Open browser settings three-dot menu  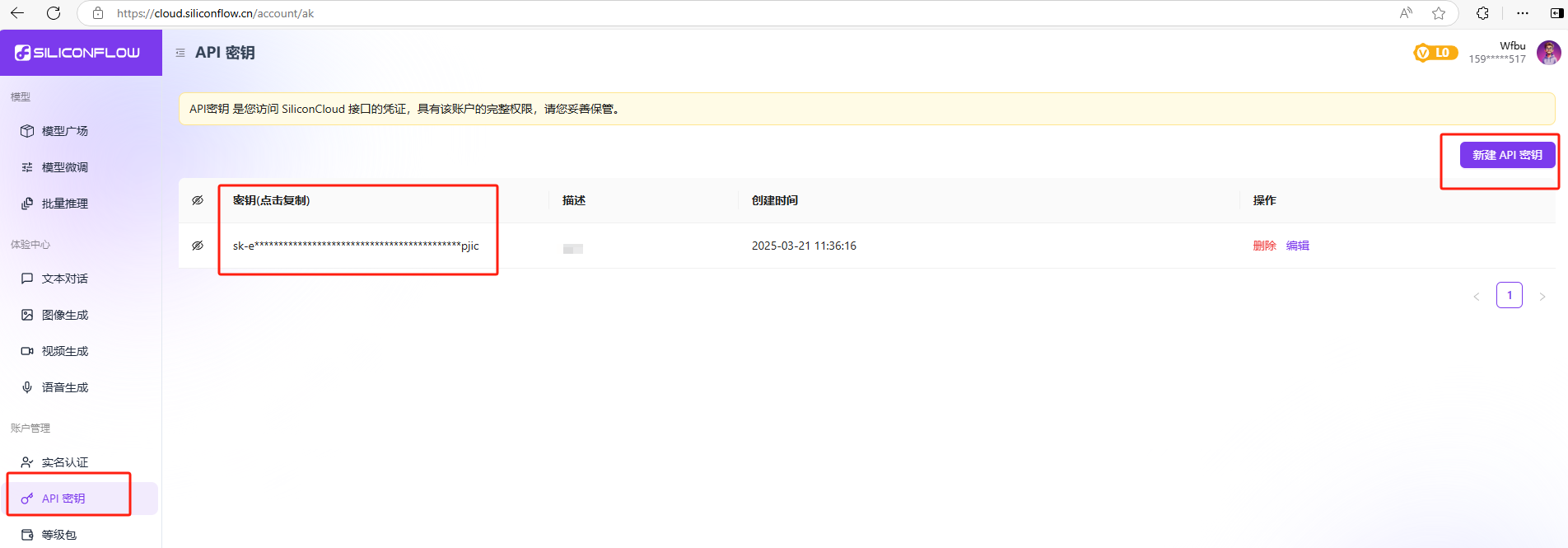(1523, 13)
